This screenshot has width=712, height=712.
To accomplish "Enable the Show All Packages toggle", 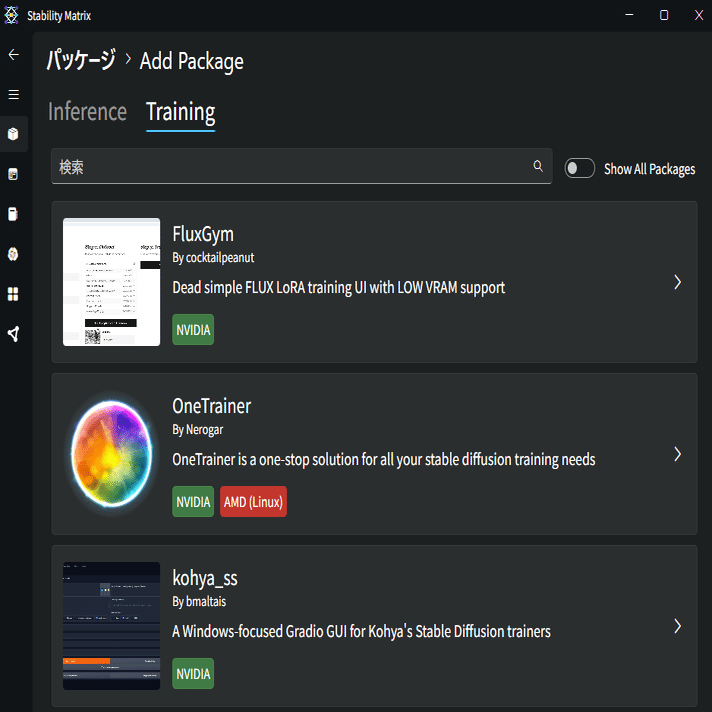I will [580, 168].
